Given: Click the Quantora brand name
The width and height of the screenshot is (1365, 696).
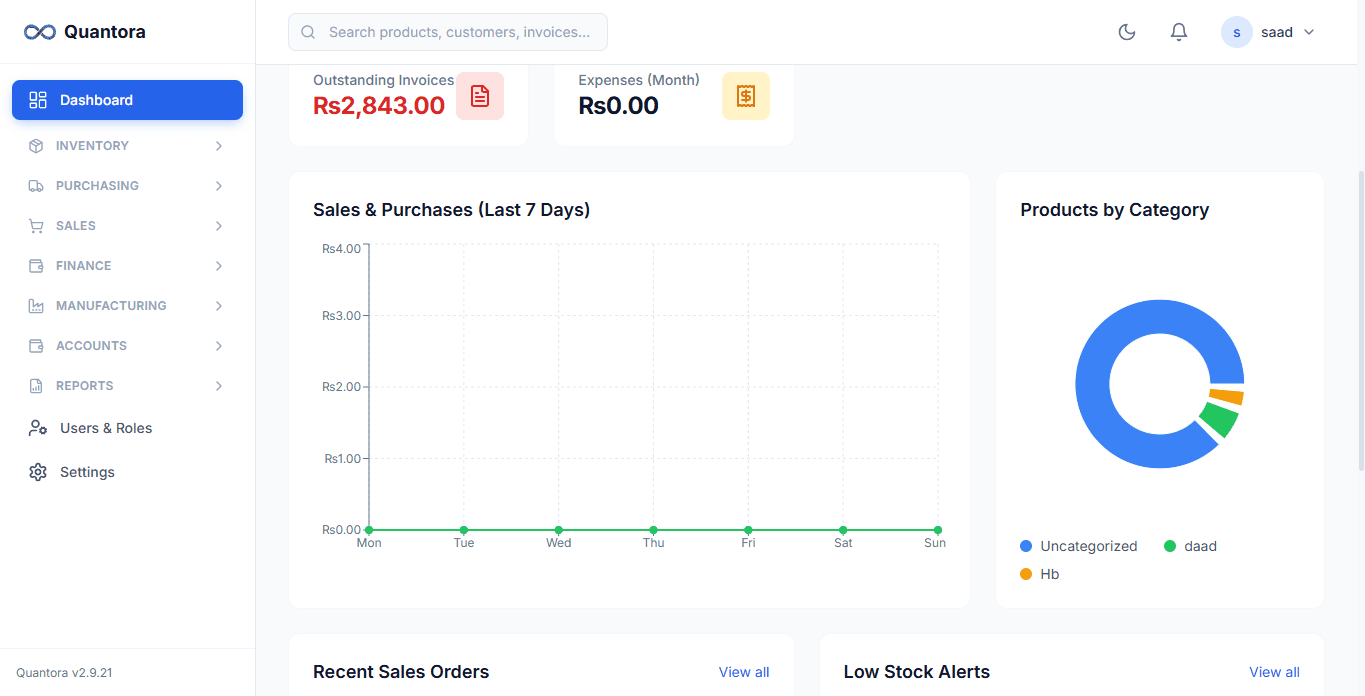Looking at the screenshot, I should coord(105,32).
